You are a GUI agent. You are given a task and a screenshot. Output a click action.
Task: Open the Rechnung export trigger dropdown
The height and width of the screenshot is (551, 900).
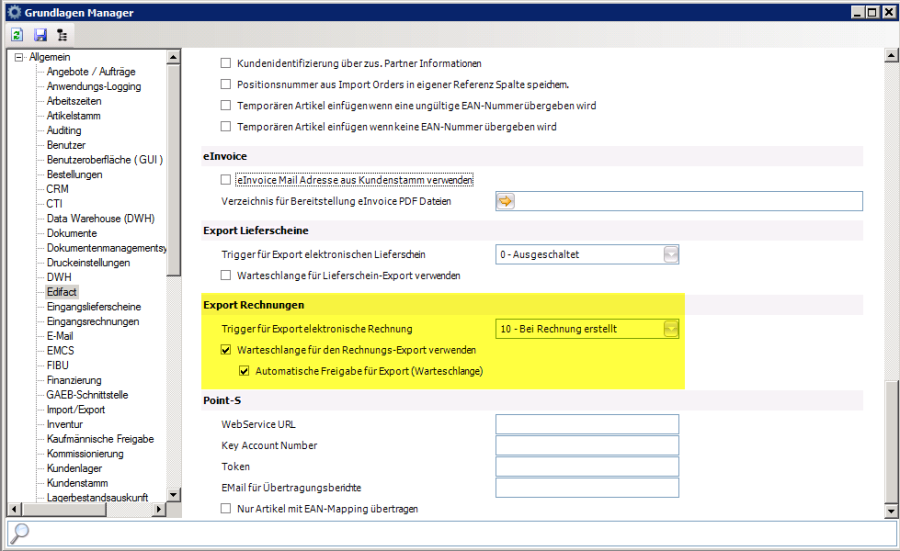click(x=671, y=329)
